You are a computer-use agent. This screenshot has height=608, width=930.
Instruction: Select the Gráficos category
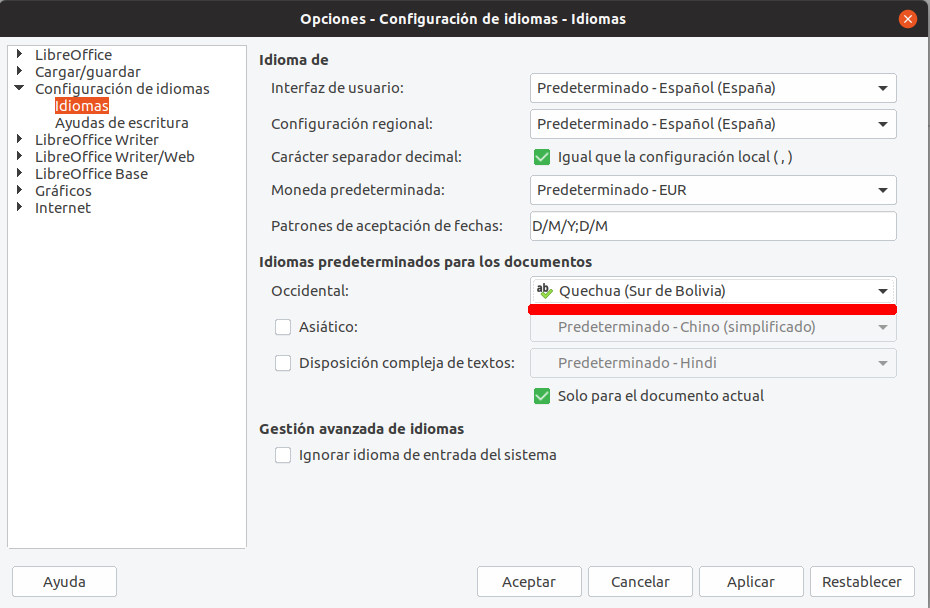63,191
